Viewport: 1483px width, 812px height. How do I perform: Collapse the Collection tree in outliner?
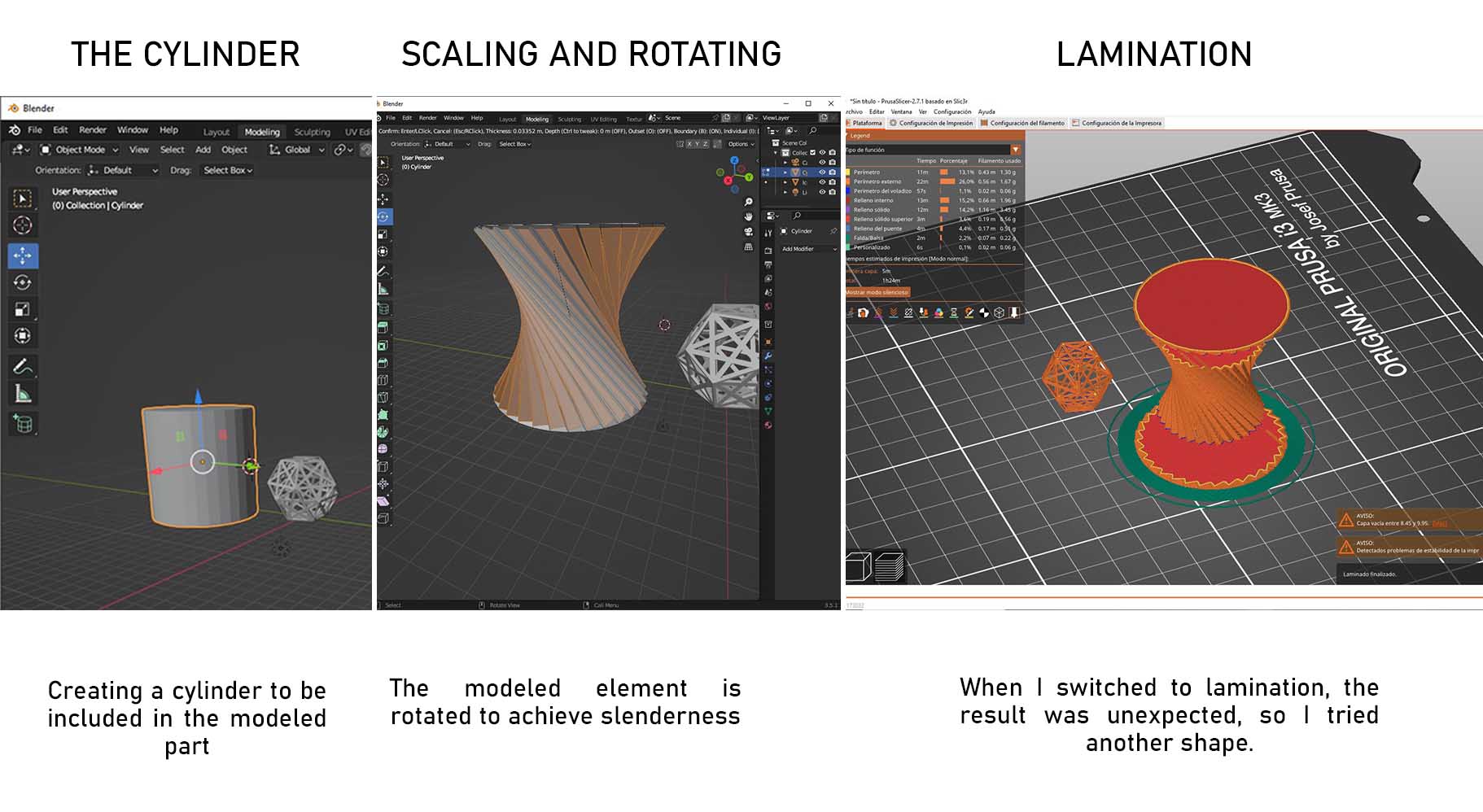pyautogui.click(x=775, y=152)
